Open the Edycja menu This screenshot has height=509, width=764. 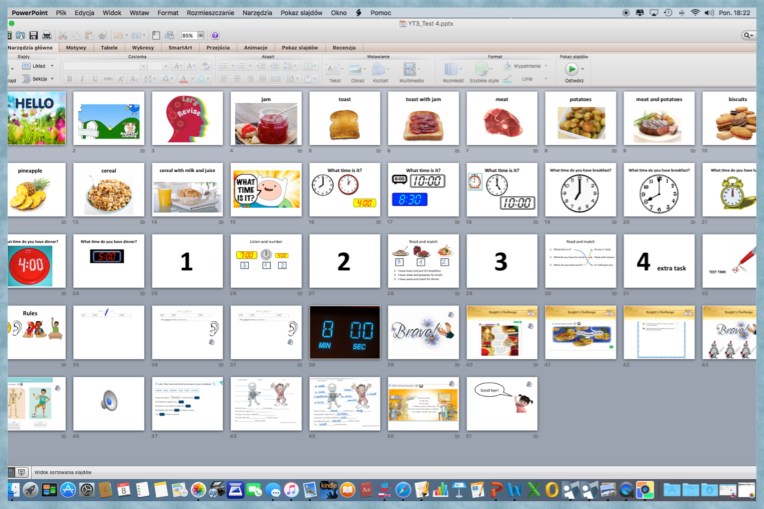click(x=84, y=13)
